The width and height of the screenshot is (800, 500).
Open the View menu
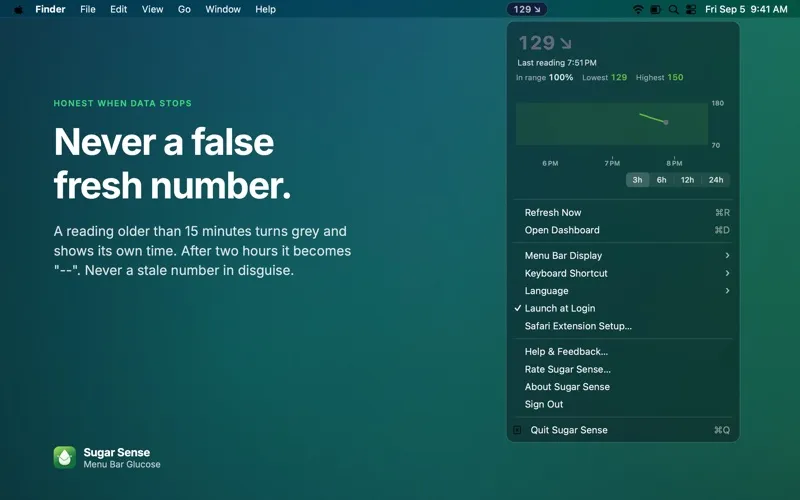152,9
